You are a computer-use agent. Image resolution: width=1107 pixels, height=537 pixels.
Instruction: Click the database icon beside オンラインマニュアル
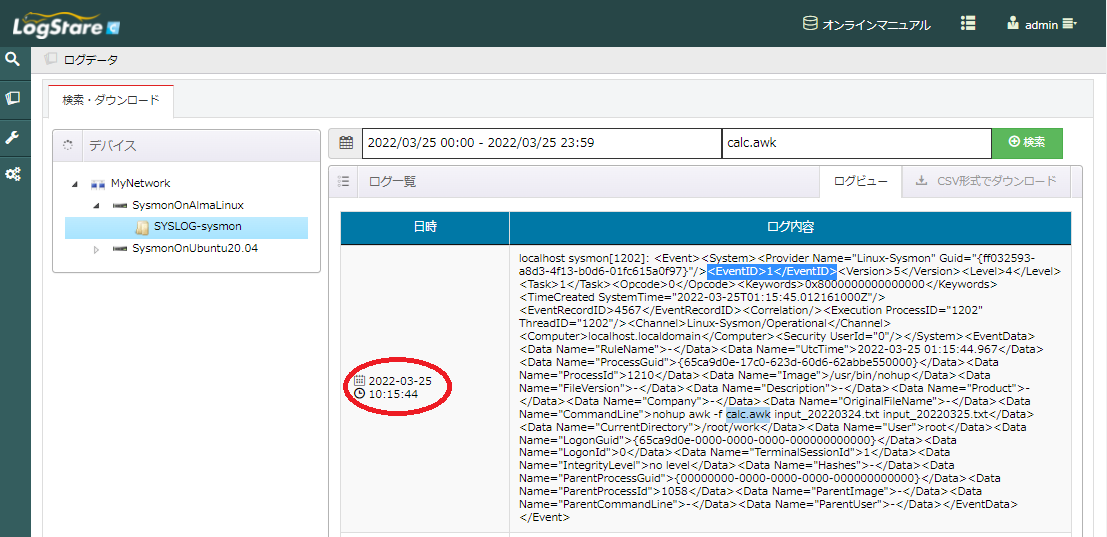[x=810, y=24]
